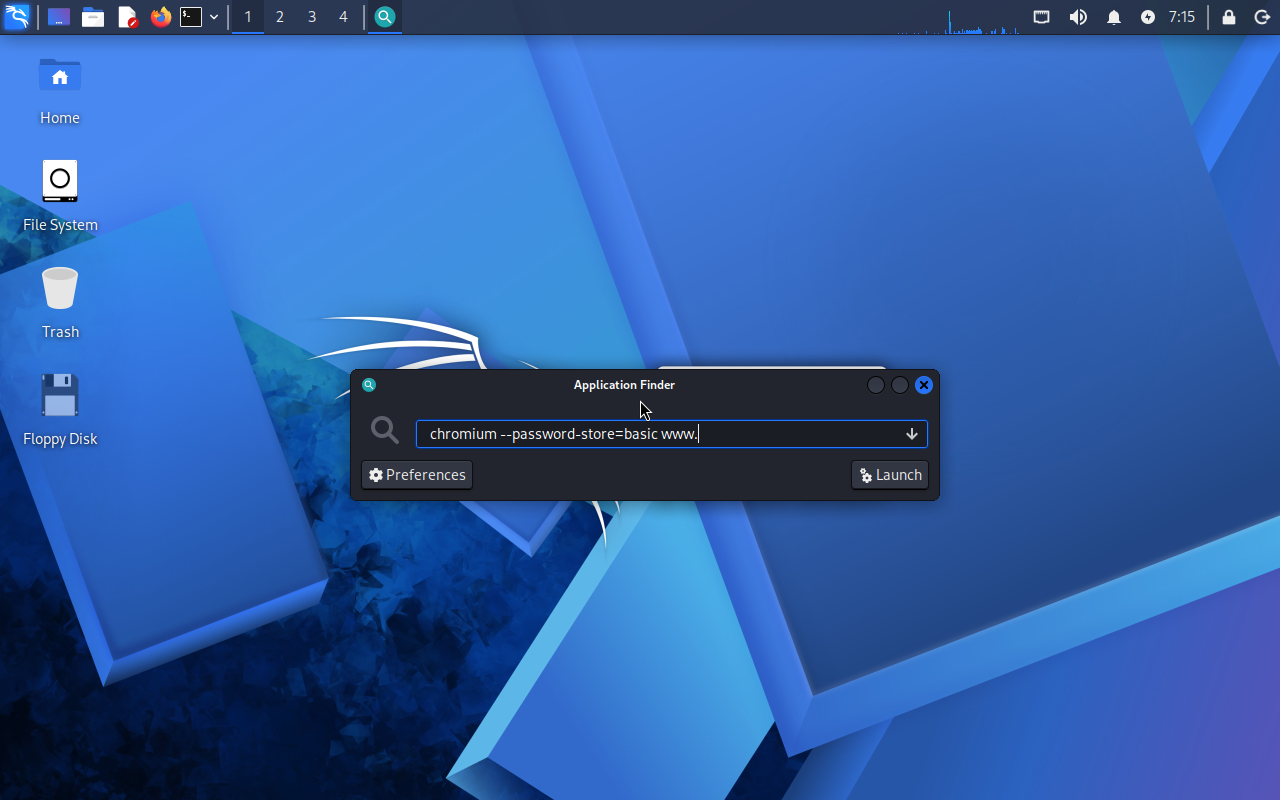The width and height of the screenshot is (1280, 800).
Task: Select the Trash desktop icon
Action: [x=60, y=302]
